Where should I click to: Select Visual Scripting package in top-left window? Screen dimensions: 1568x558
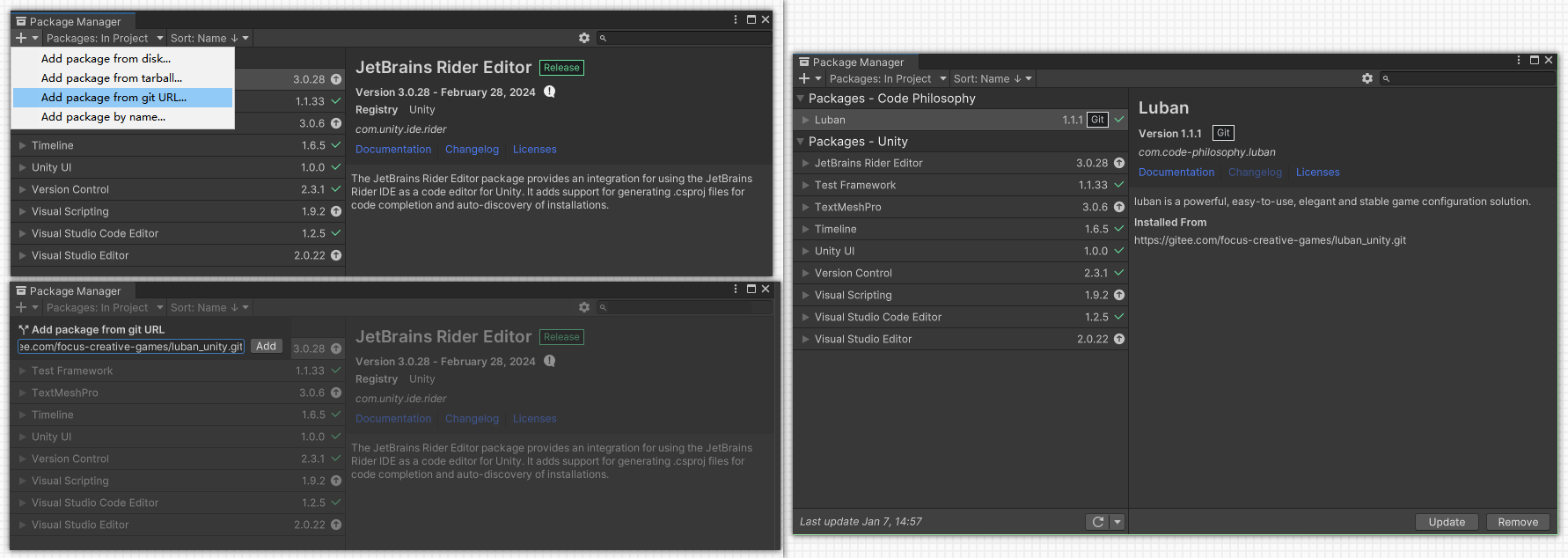pyautogui.click(x=179, y=211)
